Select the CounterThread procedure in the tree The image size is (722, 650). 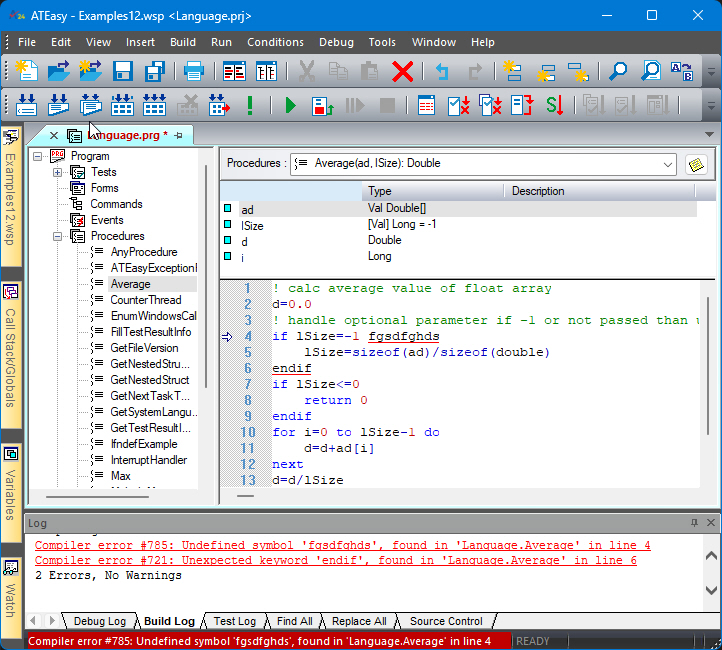(x=145, y=300)
